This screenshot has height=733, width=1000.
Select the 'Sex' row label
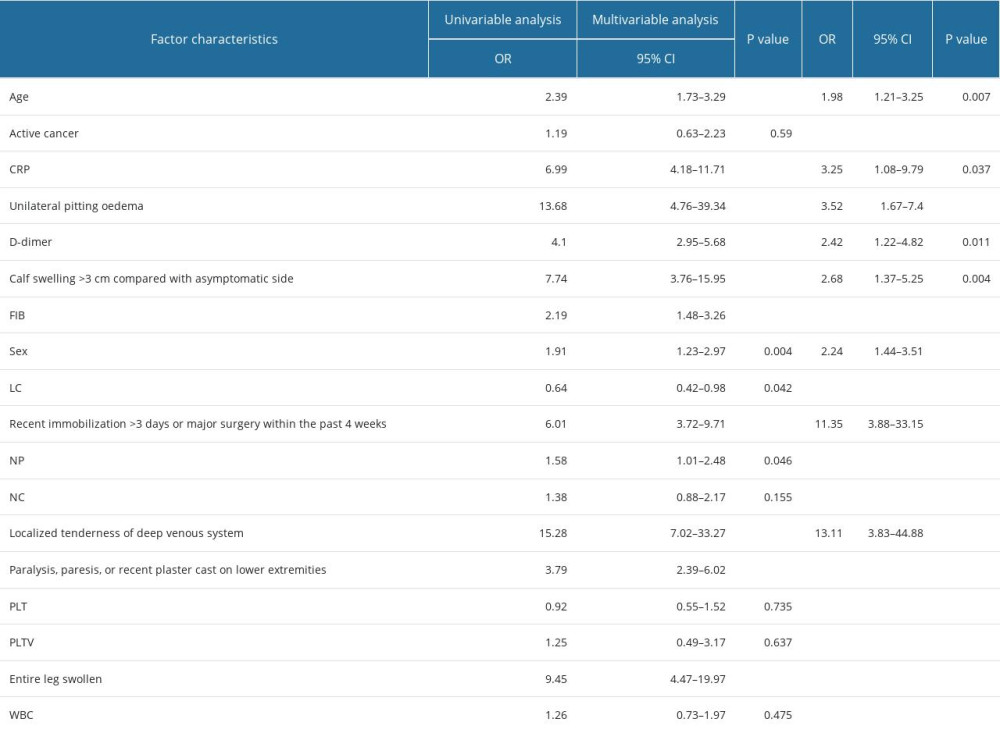(x=18, y=351)
